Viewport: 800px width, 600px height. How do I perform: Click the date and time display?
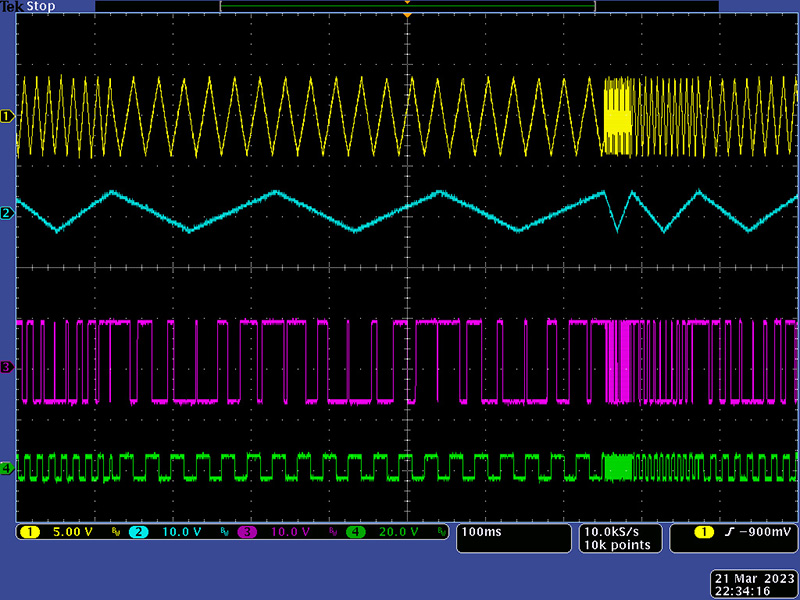click(x=753, y=584)
